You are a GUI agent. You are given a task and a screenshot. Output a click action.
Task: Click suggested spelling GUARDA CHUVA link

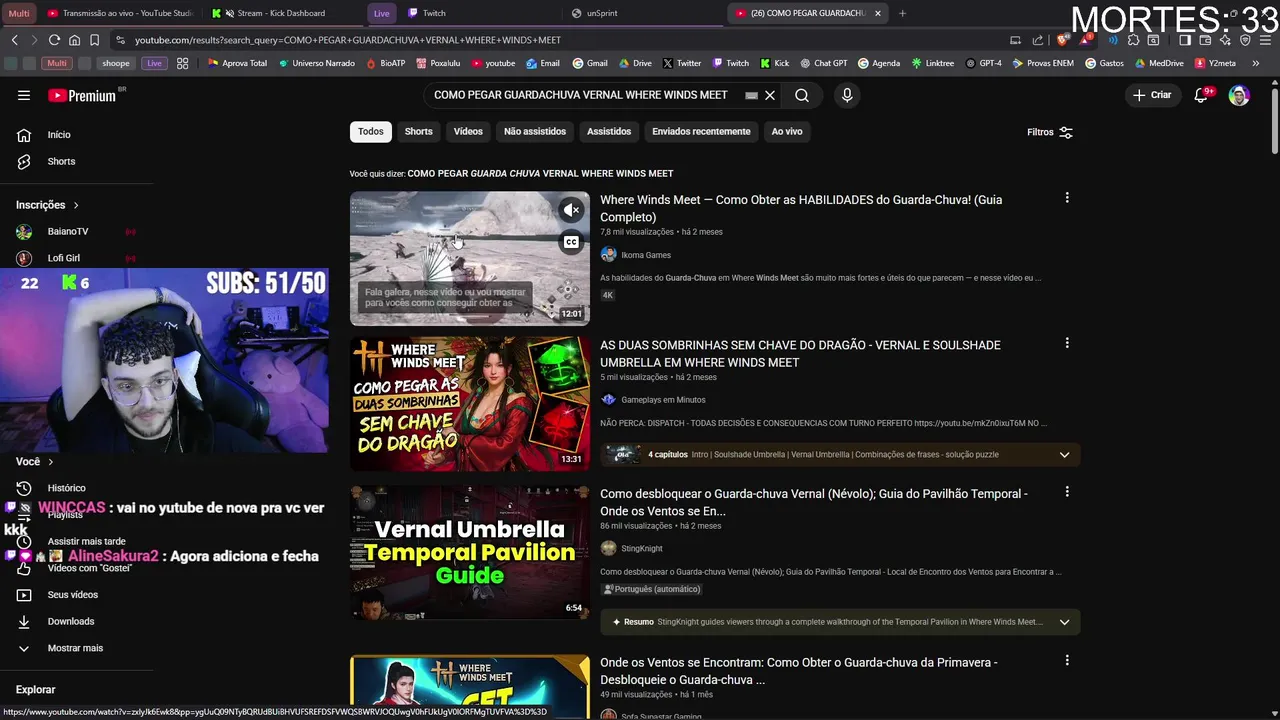(540, 173)
